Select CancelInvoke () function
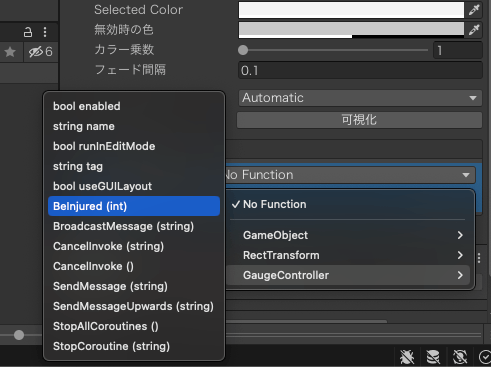Screen dimensions: 491x367 pos(134,266)
